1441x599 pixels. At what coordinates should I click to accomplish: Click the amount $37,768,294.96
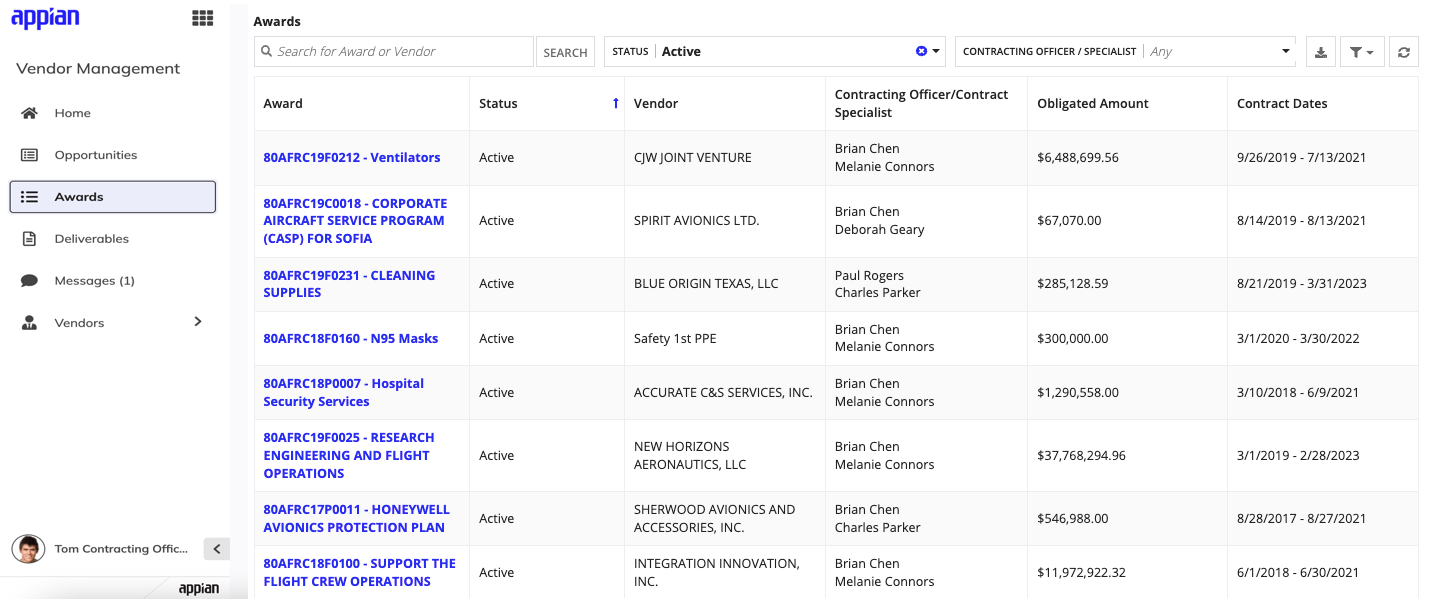1082,456
